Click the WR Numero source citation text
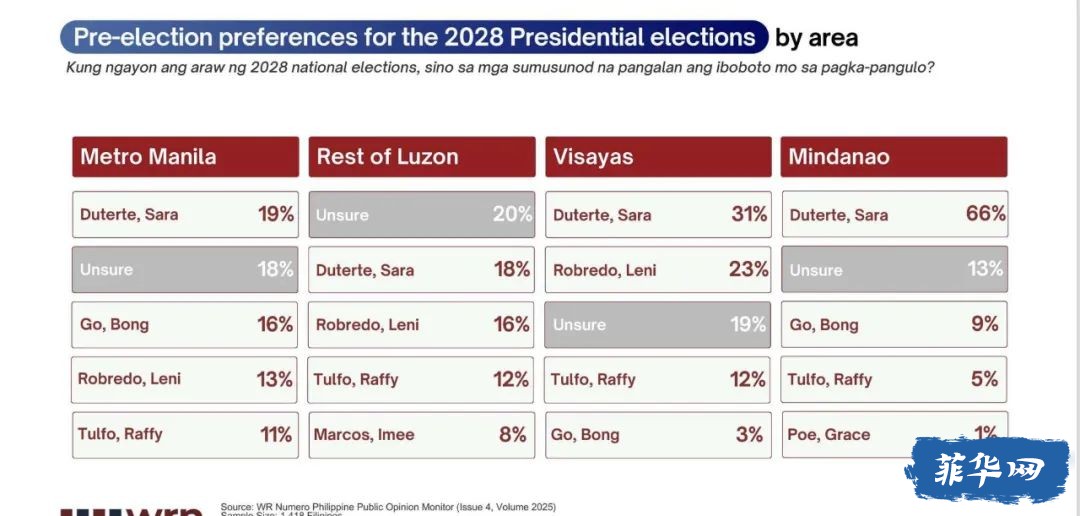 coord(388,508)
